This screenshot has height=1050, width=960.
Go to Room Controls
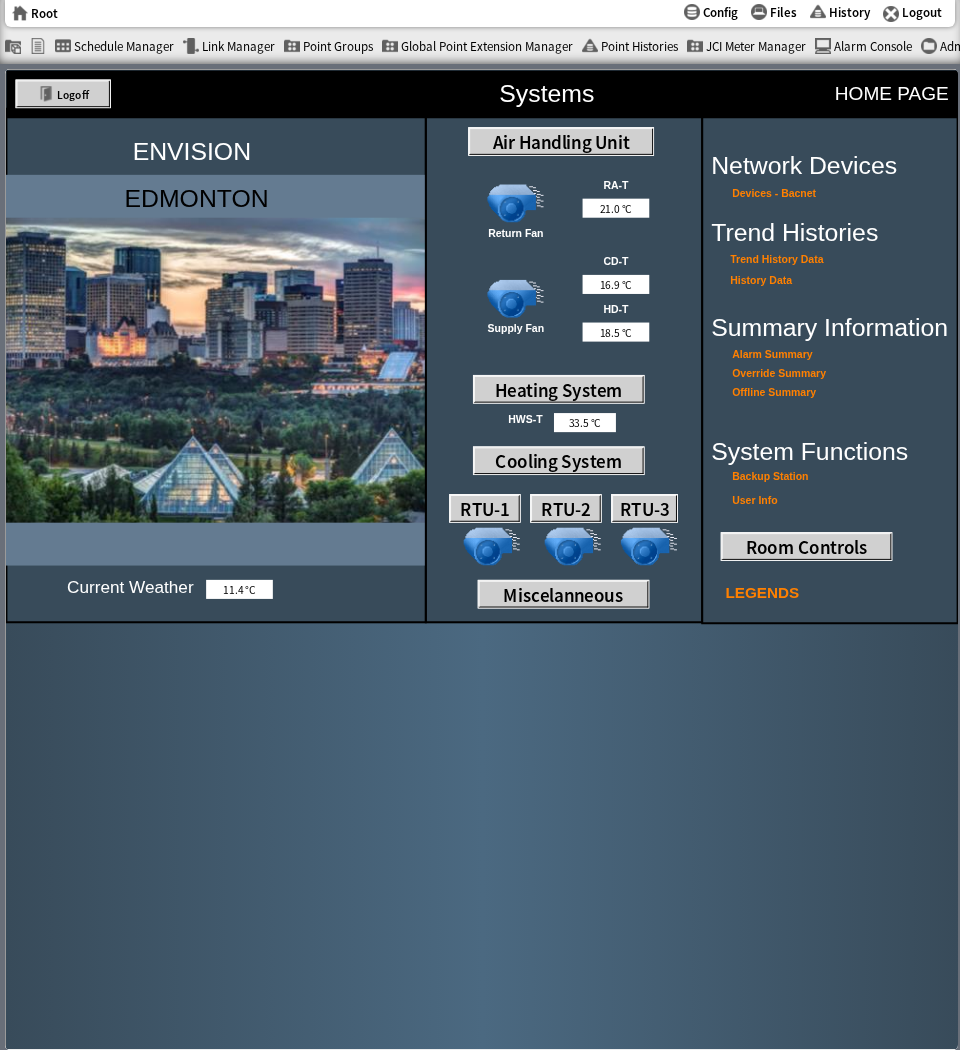click(806, 547)
